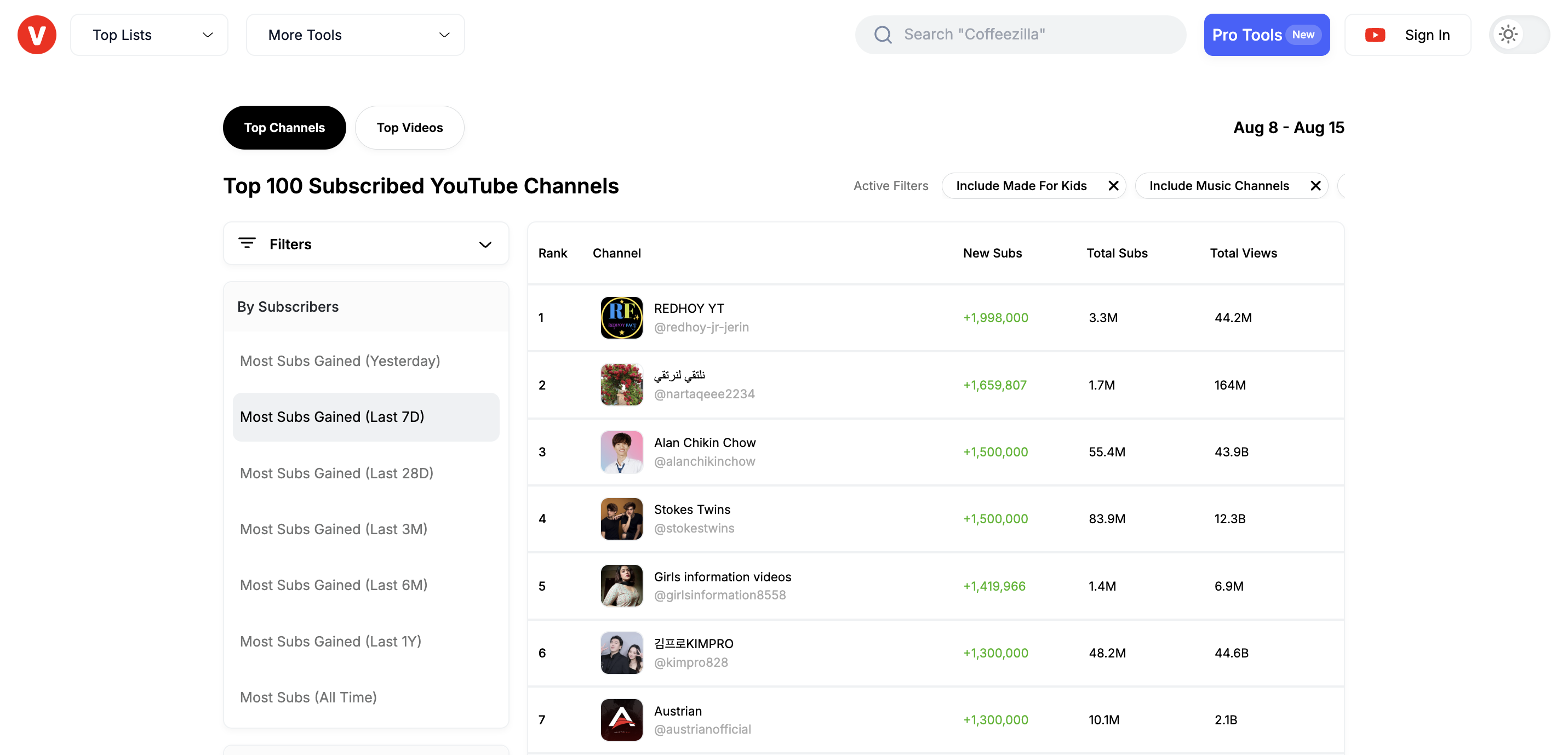Image resolution: width=1568 pixels, height=755 pixels.
Task: Click the search magnifier icon
Action: click(883, 35)
